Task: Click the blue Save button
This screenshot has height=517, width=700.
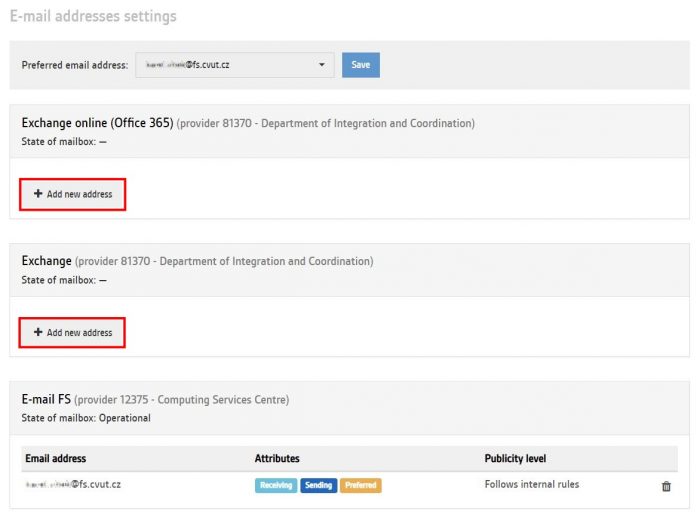Action: pos(361,65)
